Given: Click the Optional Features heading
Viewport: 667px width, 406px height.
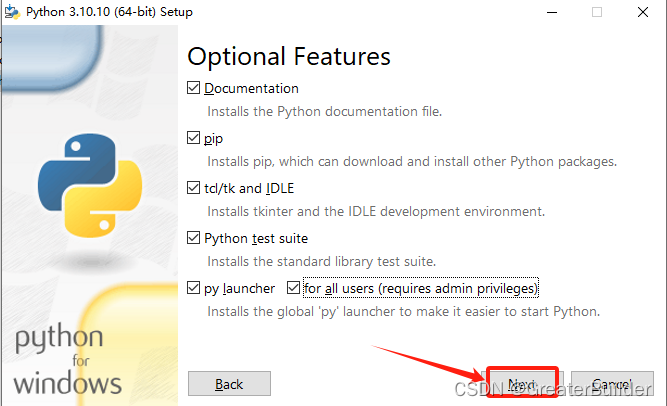Looking at the screenshot, I should point(289,55).
